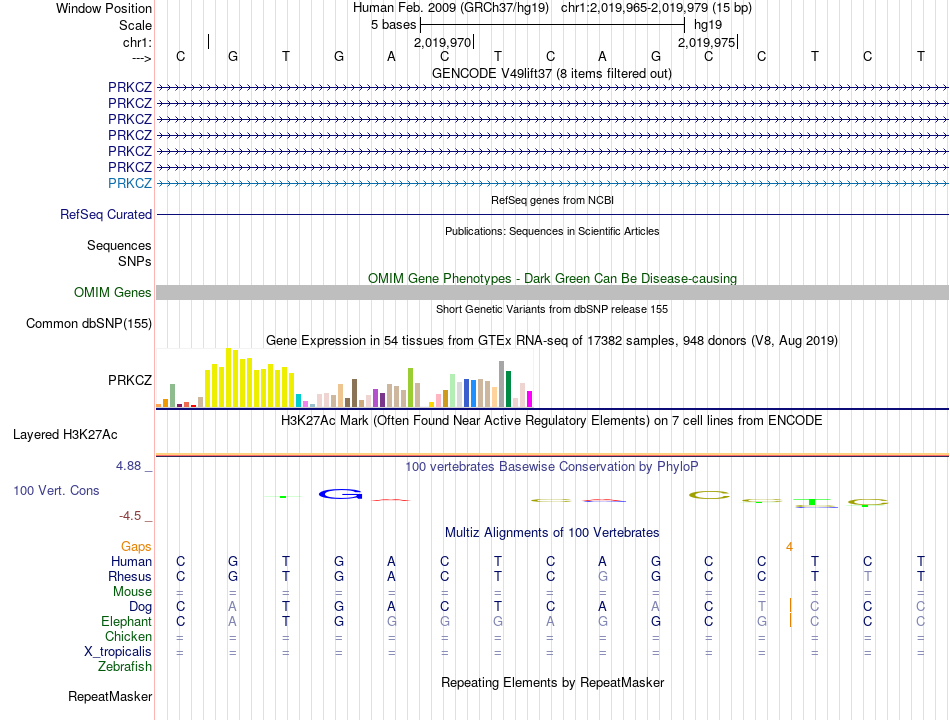Open the H3K27Ac Mark track title

pos(552,421)
